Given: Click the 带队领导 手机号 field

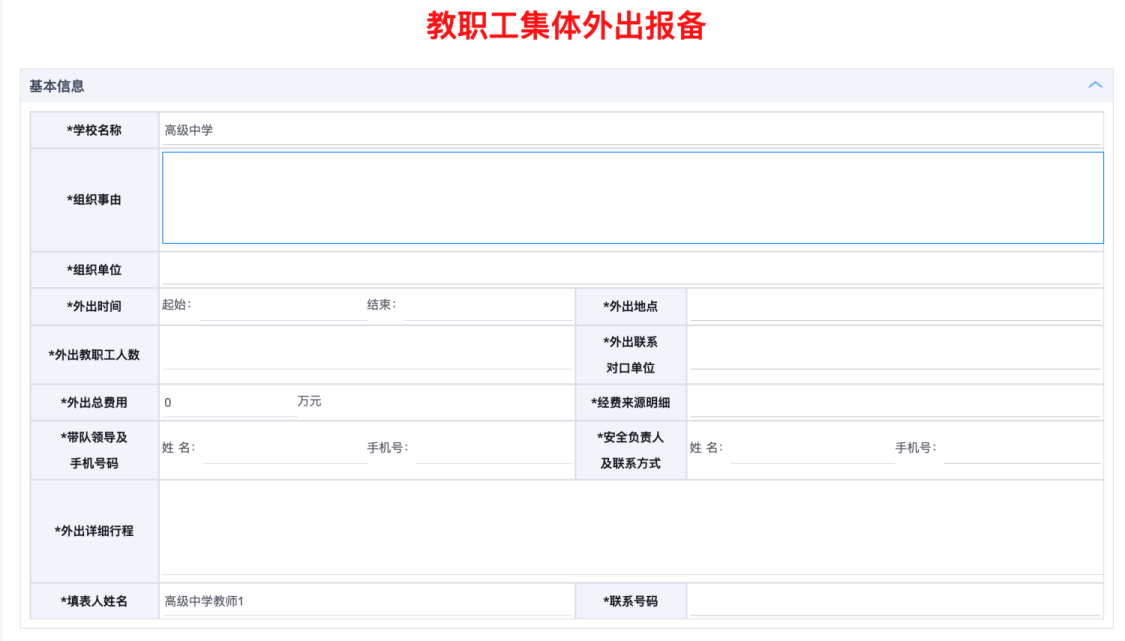Looking at the screenshot, I should click(493, 449).
